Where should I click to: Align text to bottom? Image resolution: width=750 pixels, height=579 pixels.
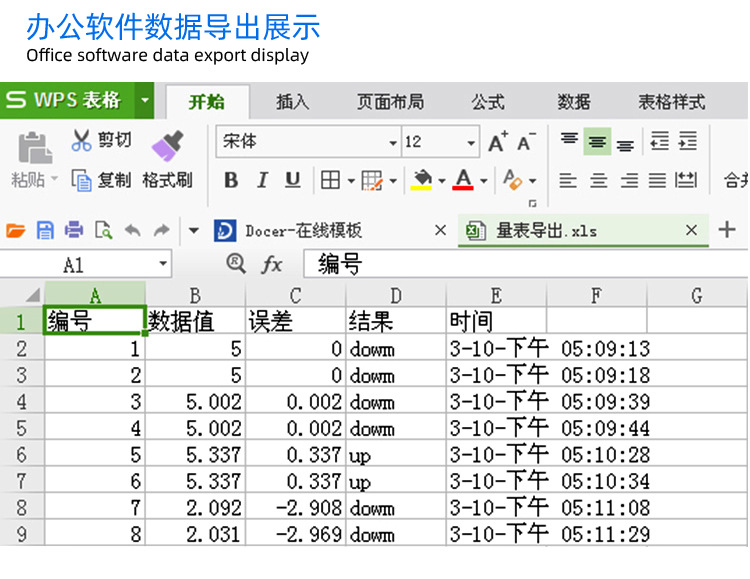click(625, 144)
